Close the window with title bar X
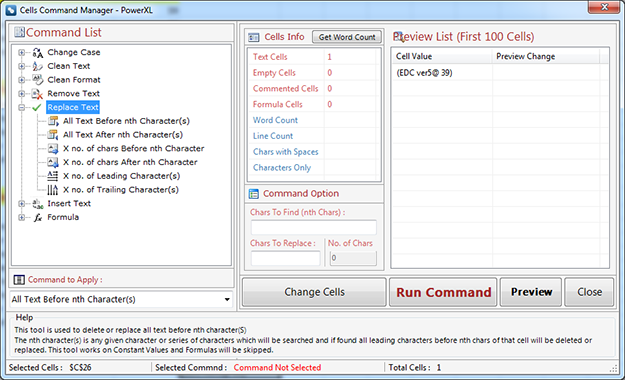The height and width of the screenshot is (380, 625). point(604,7)
